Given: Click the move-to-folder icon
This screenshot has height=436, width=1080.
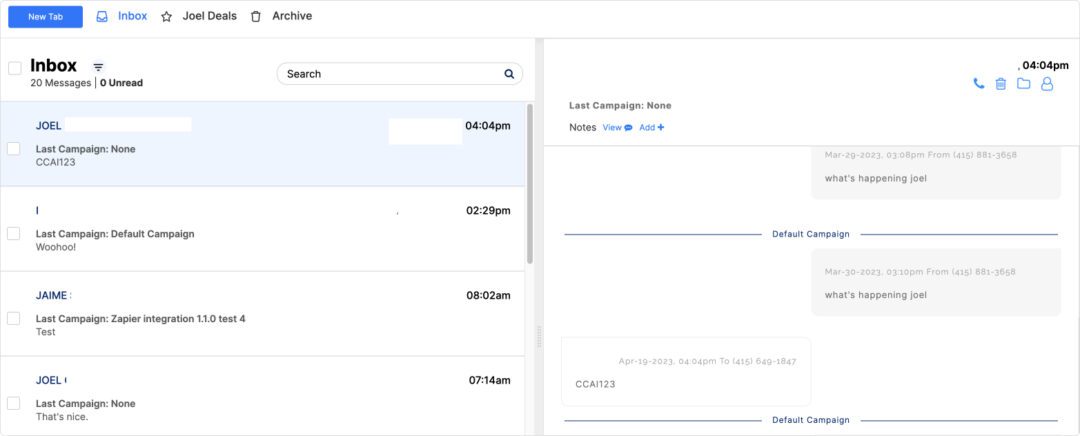Looking at the screenshot, I should (1024, 84).
